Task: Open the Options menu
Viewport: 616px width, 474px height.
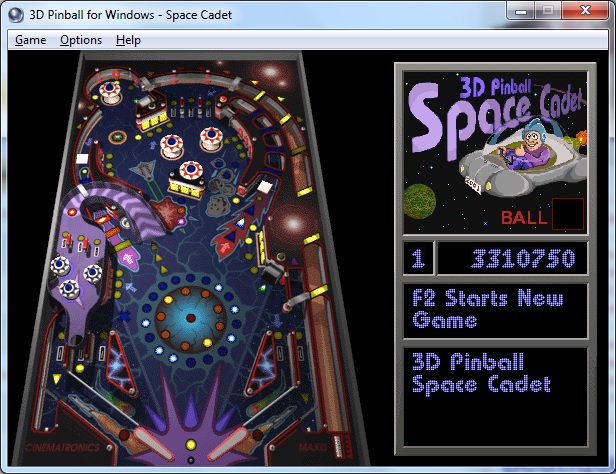Action: click(80, 40)
